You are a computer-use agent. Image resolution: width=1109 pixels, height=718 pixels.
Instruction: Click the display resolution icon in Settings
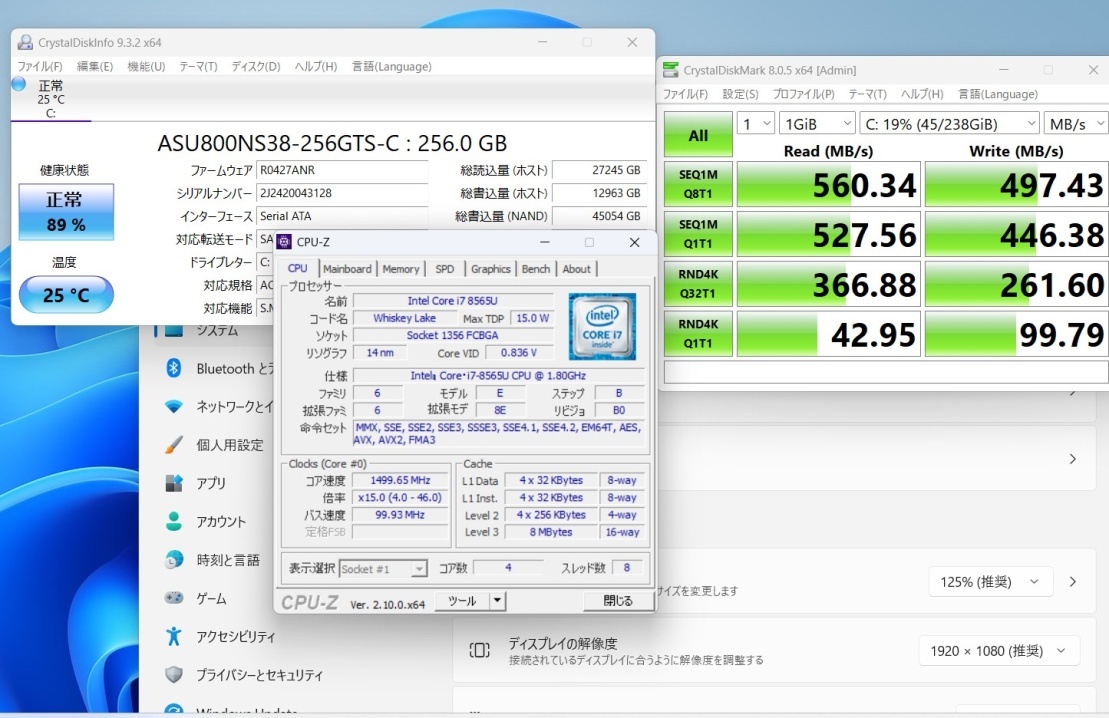pos(480,650)
